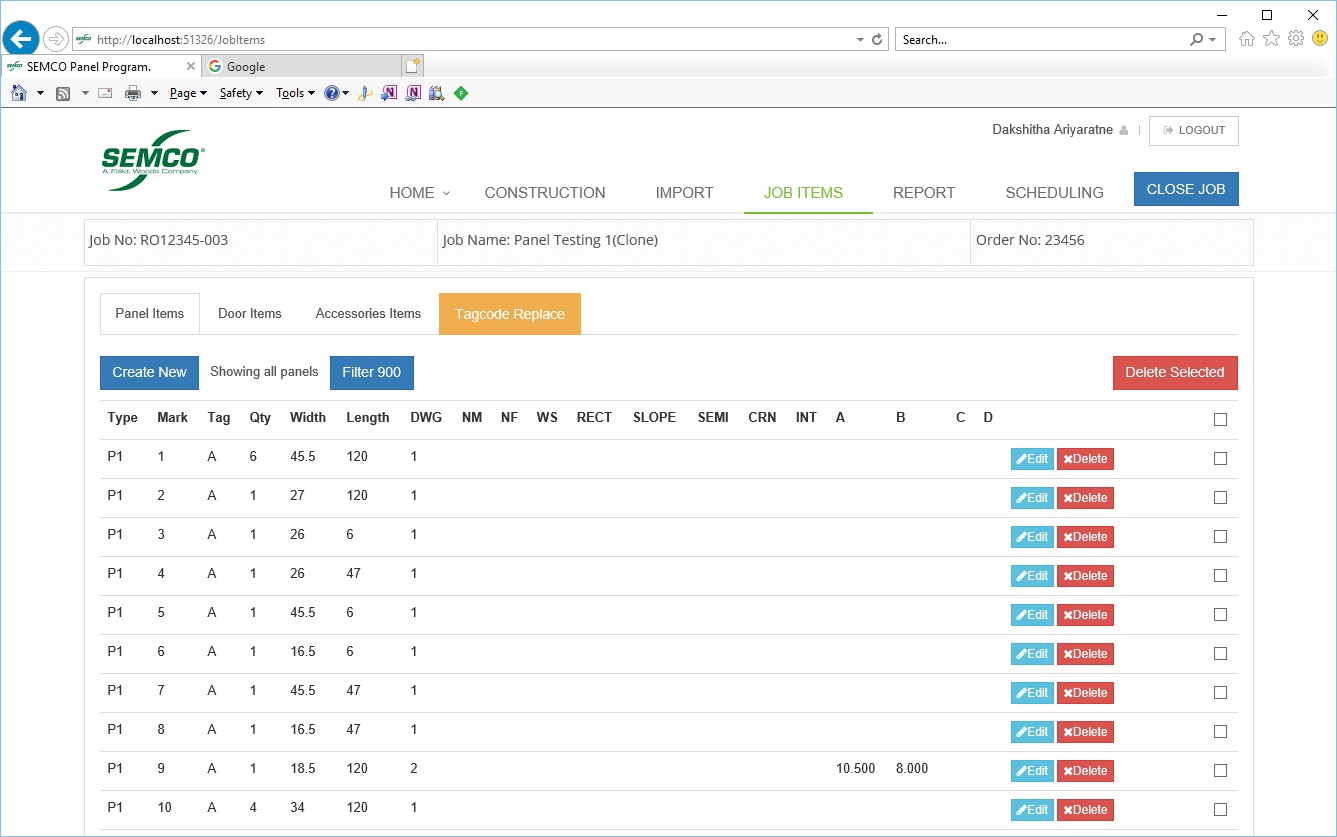Click the favorites star icon
Image resolution: width=1337 pixels, height=837 pixels.
(1271, 39)
